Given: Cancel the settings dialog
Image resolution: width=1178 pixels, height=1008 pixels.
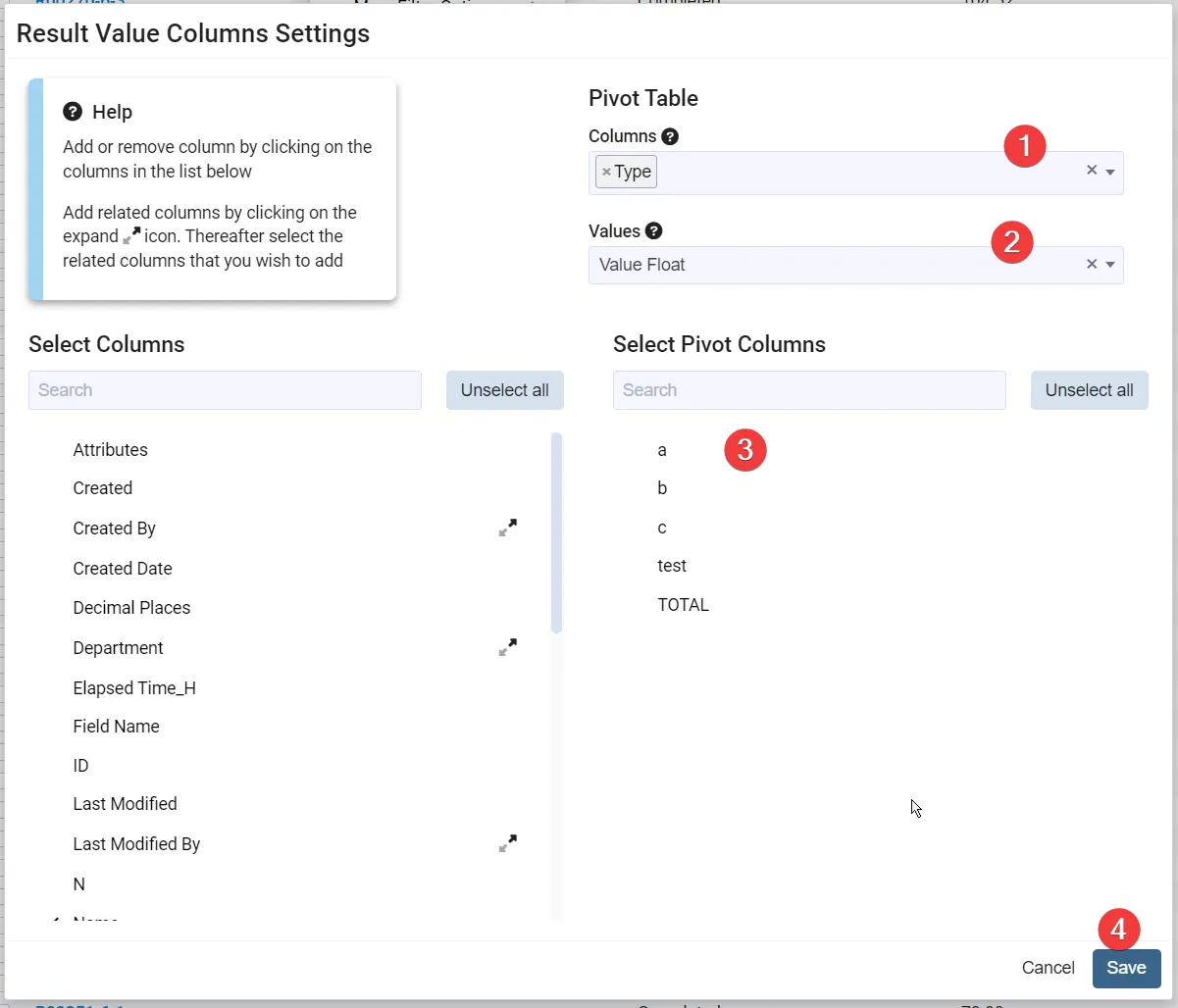Looking at the screenshot, I should 1047,968.
